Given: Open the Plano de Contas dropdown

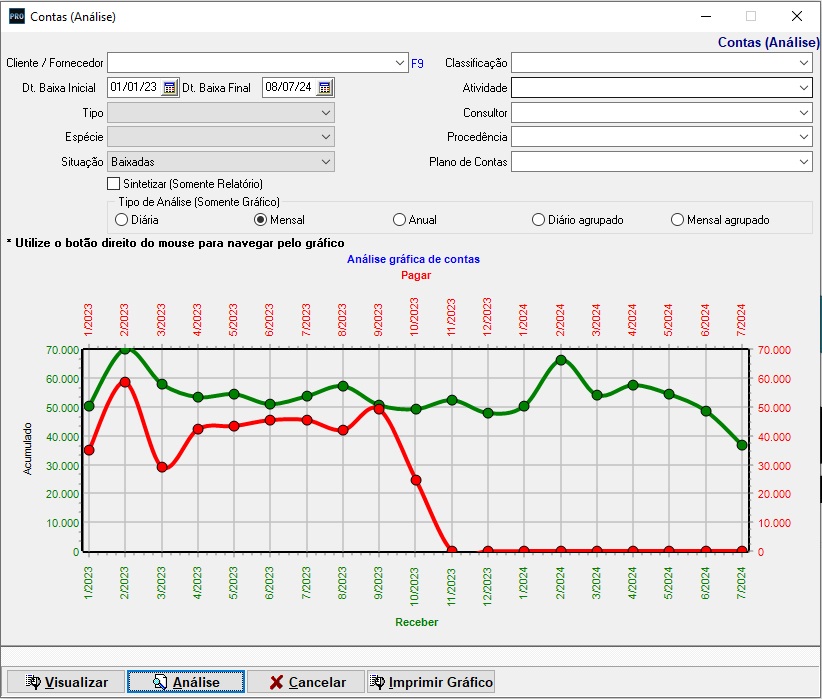Looking at the screenshot, I should [804, 162].
